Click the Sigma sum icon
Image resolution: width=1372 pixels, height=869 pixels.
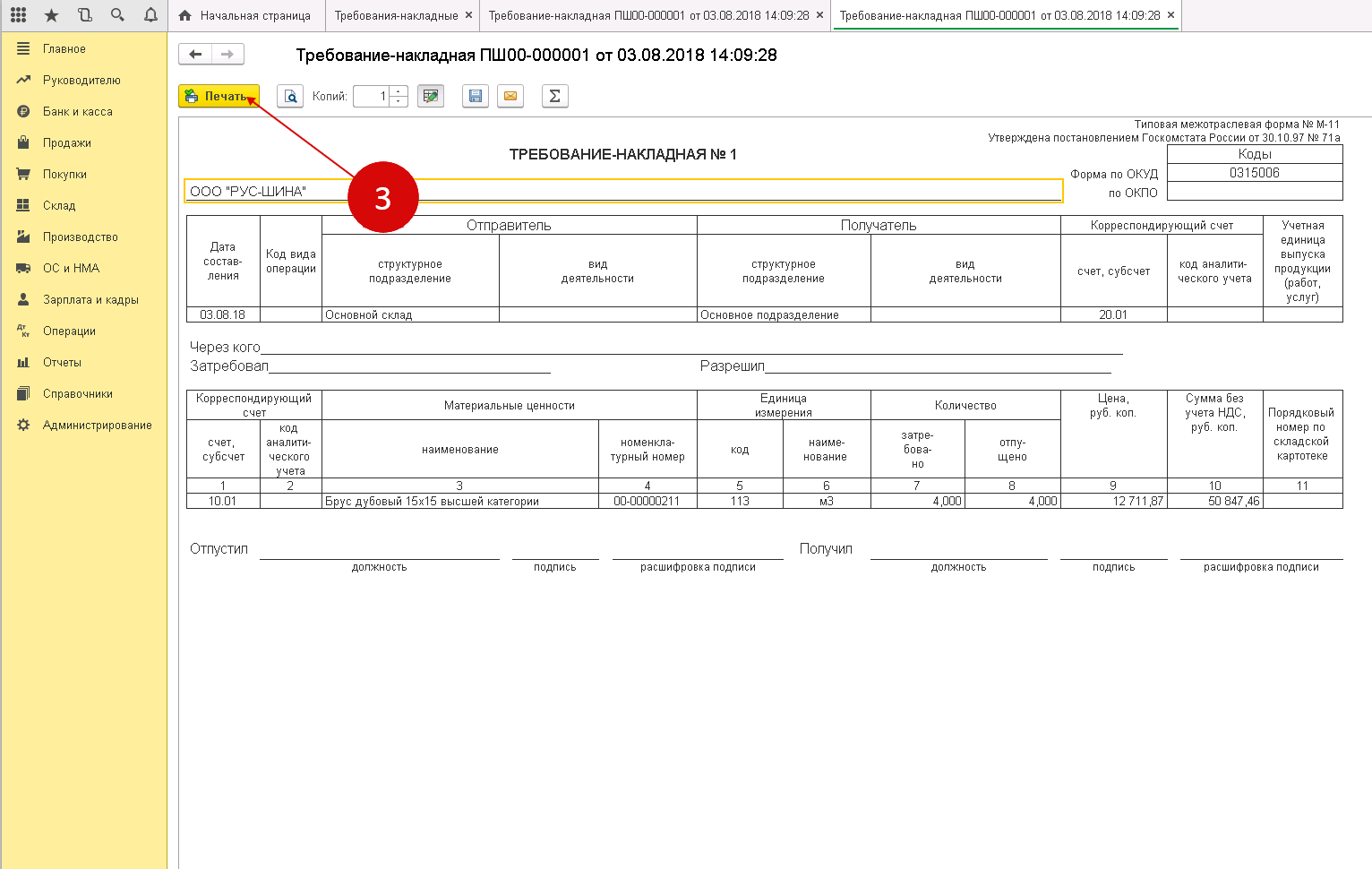554,96
